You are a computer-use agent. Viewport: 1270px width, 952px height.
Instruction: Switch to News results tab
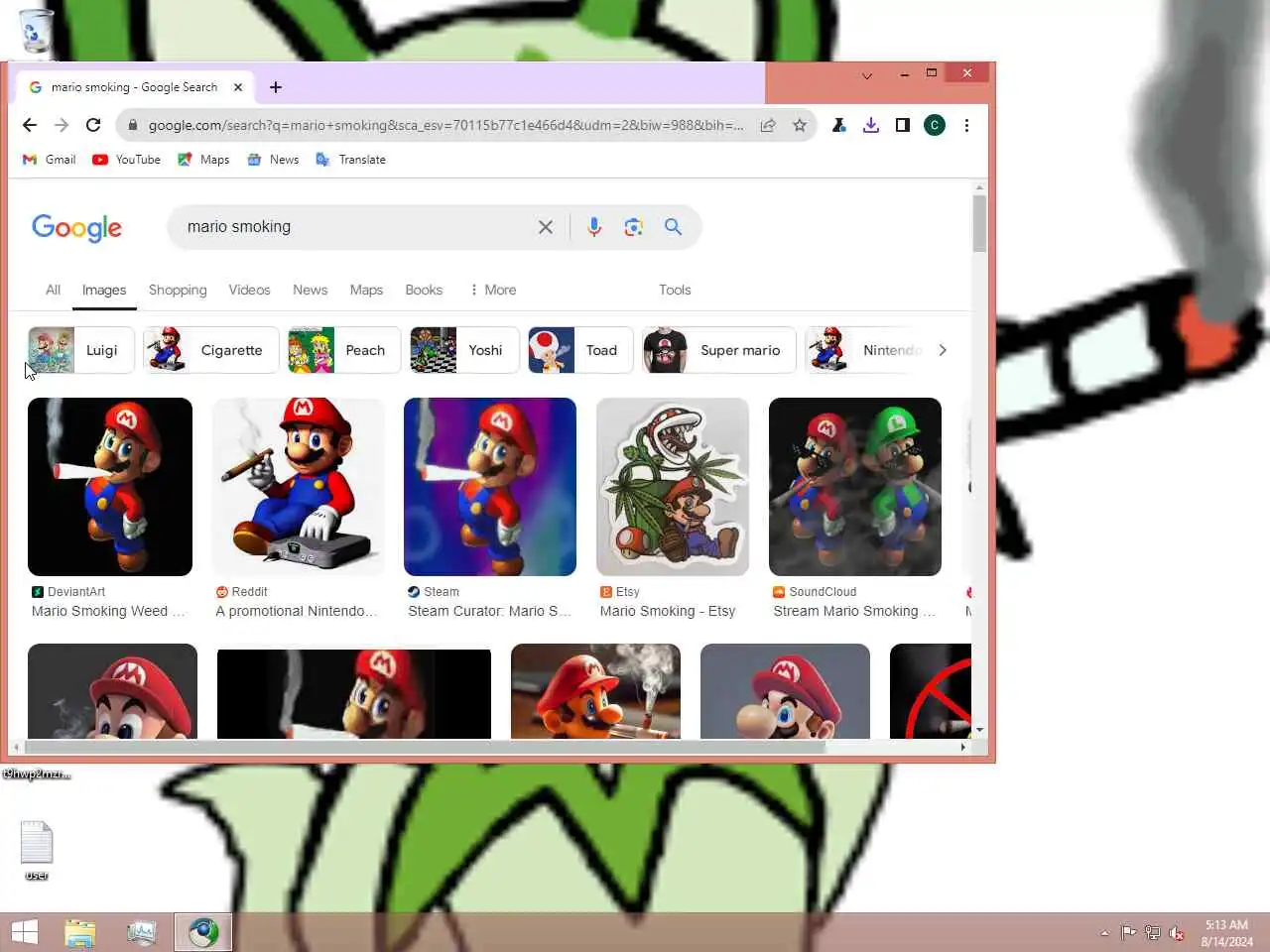click(x=310, y=290)
